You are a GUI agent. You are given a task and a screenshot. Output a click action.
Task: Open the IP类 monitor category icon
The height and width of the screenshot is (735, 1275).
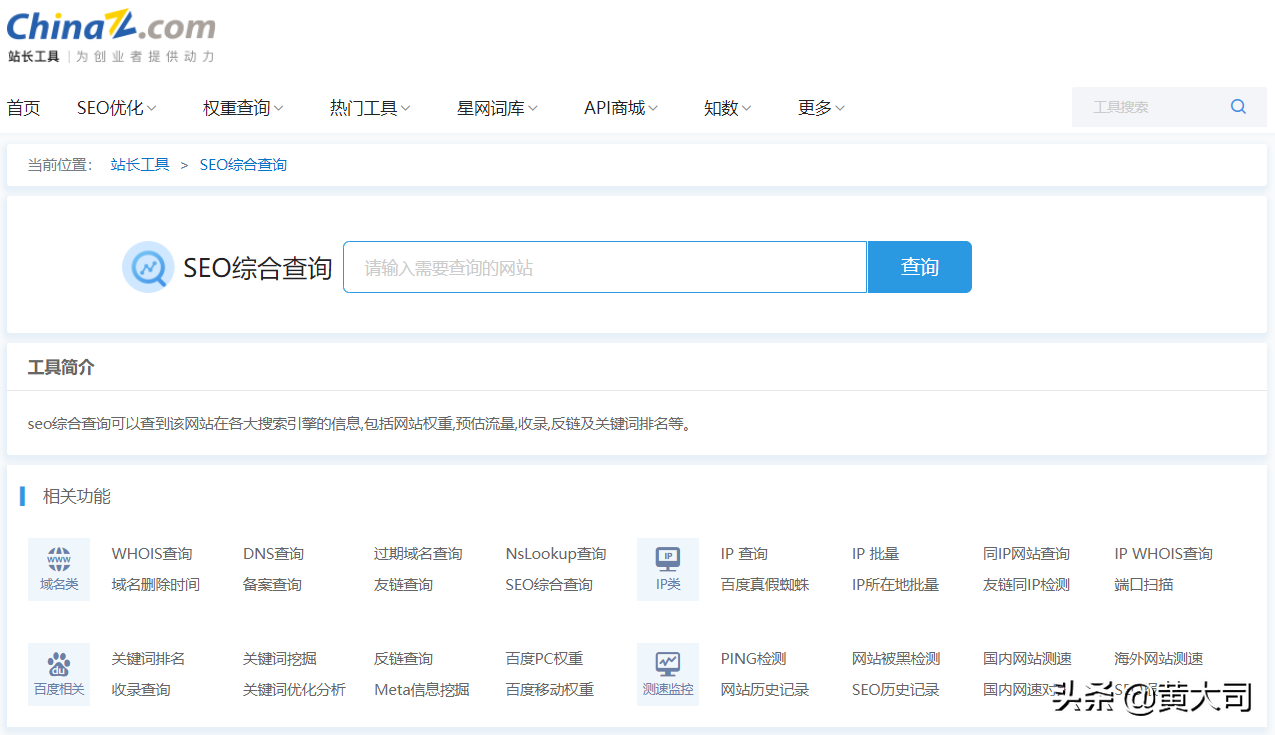(x=667, y=560)
